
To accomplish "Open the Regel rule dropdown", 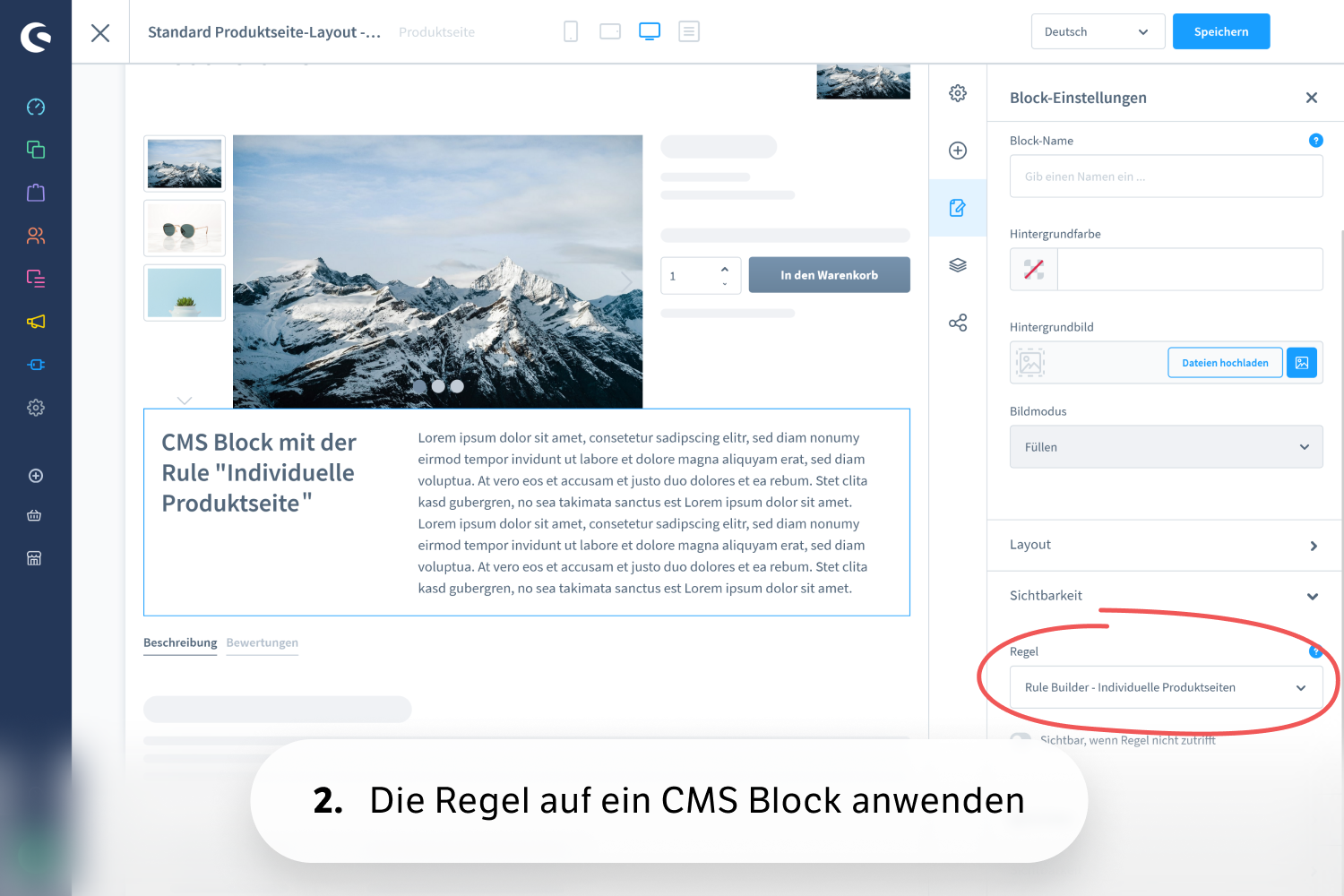I will (1166, 687).
